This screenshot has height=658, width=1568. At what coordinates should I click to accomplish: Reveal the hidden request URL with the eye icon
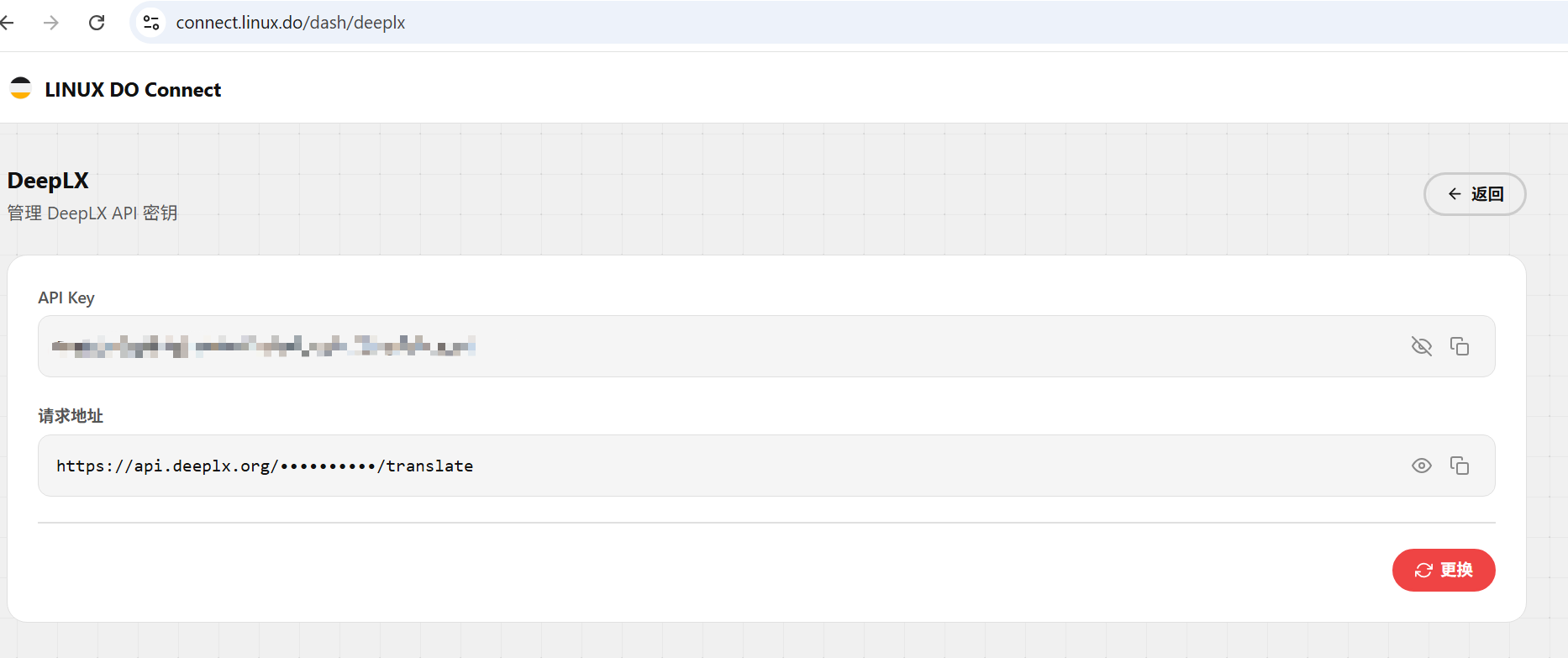[1421, 466]
